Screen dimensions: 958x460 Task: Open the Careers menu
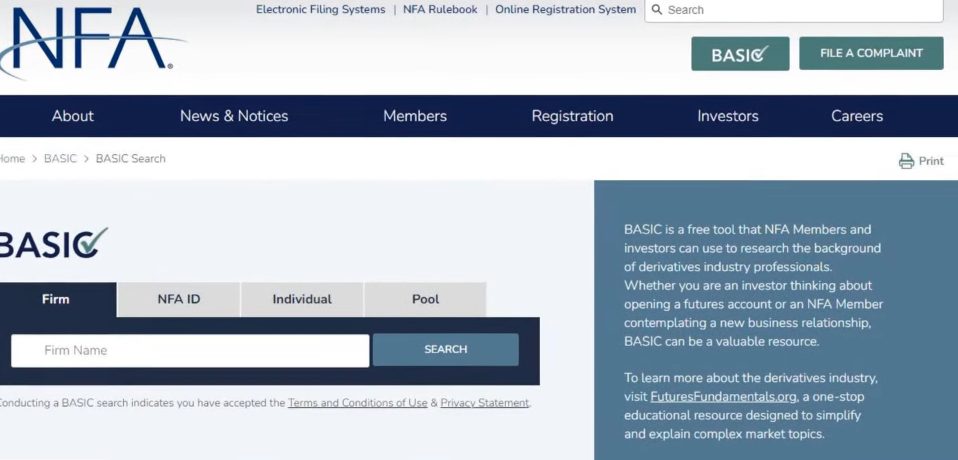[857, 116]
